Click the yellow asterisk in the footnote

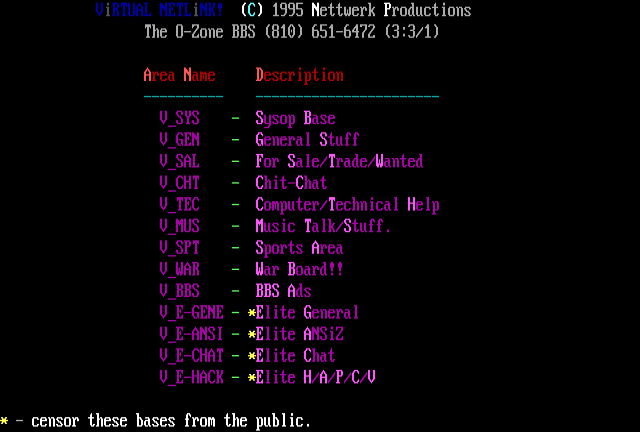click(x=4, y=421)
